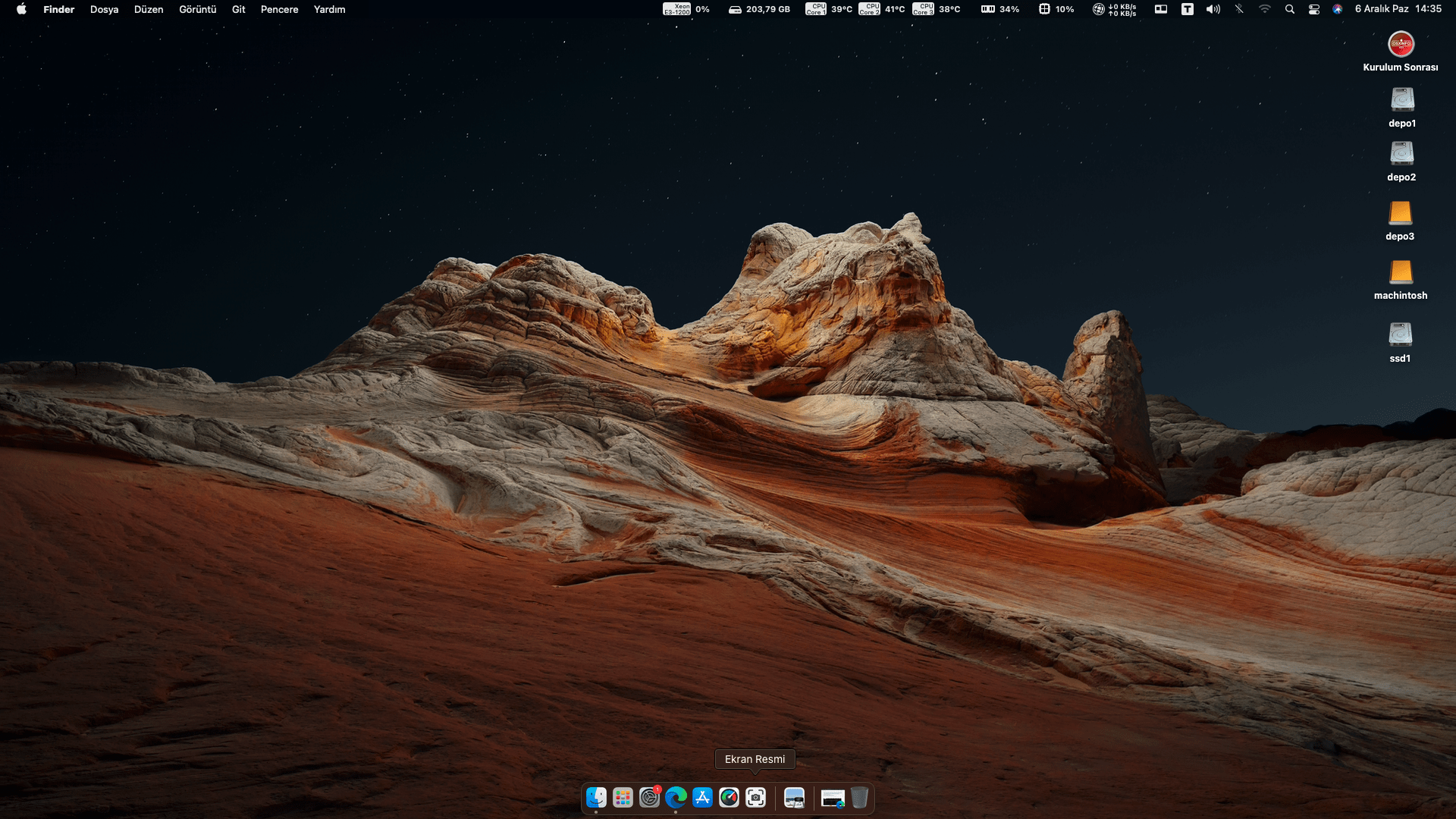1456x819 pixels.
Task: Launch Microsoft Edge from the Dock
Action: [676, 798]
